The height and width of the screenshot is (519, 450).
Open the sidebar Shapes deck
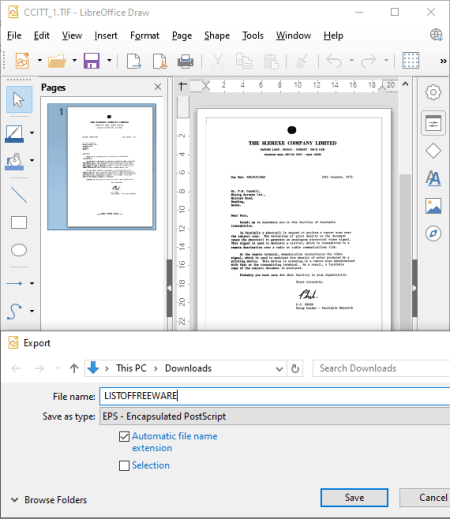coord(433,151)
